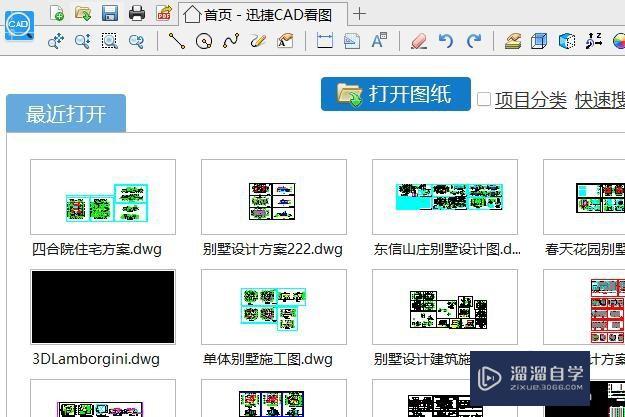Open the 单体别墅施工图.dwg thumbnail

pos(274,307)
